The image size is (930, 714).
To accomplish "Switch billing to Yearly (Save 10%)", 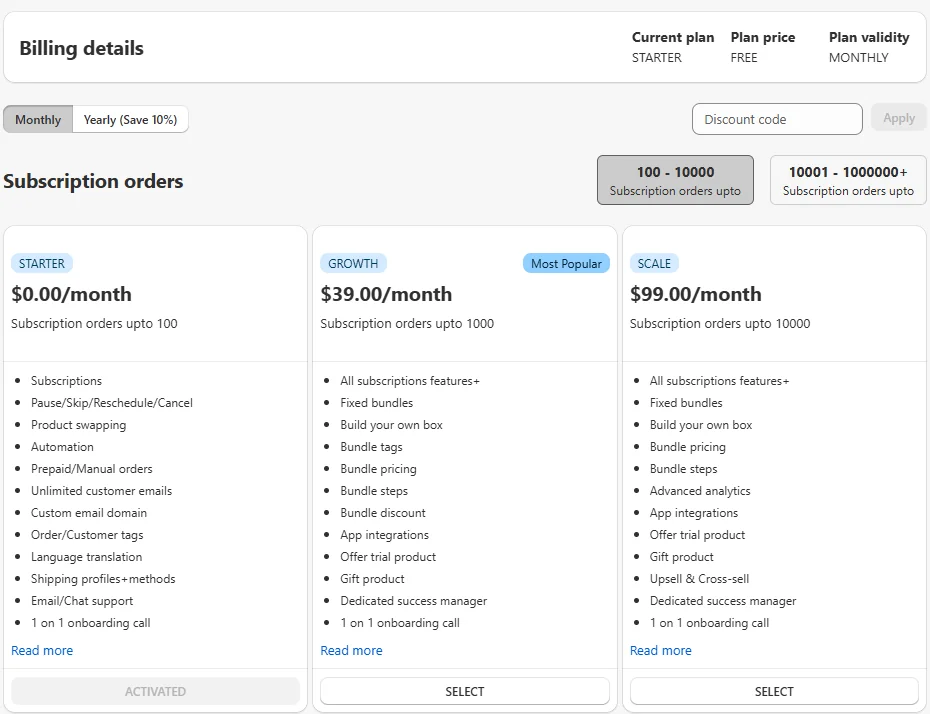I will click(130, 119).
